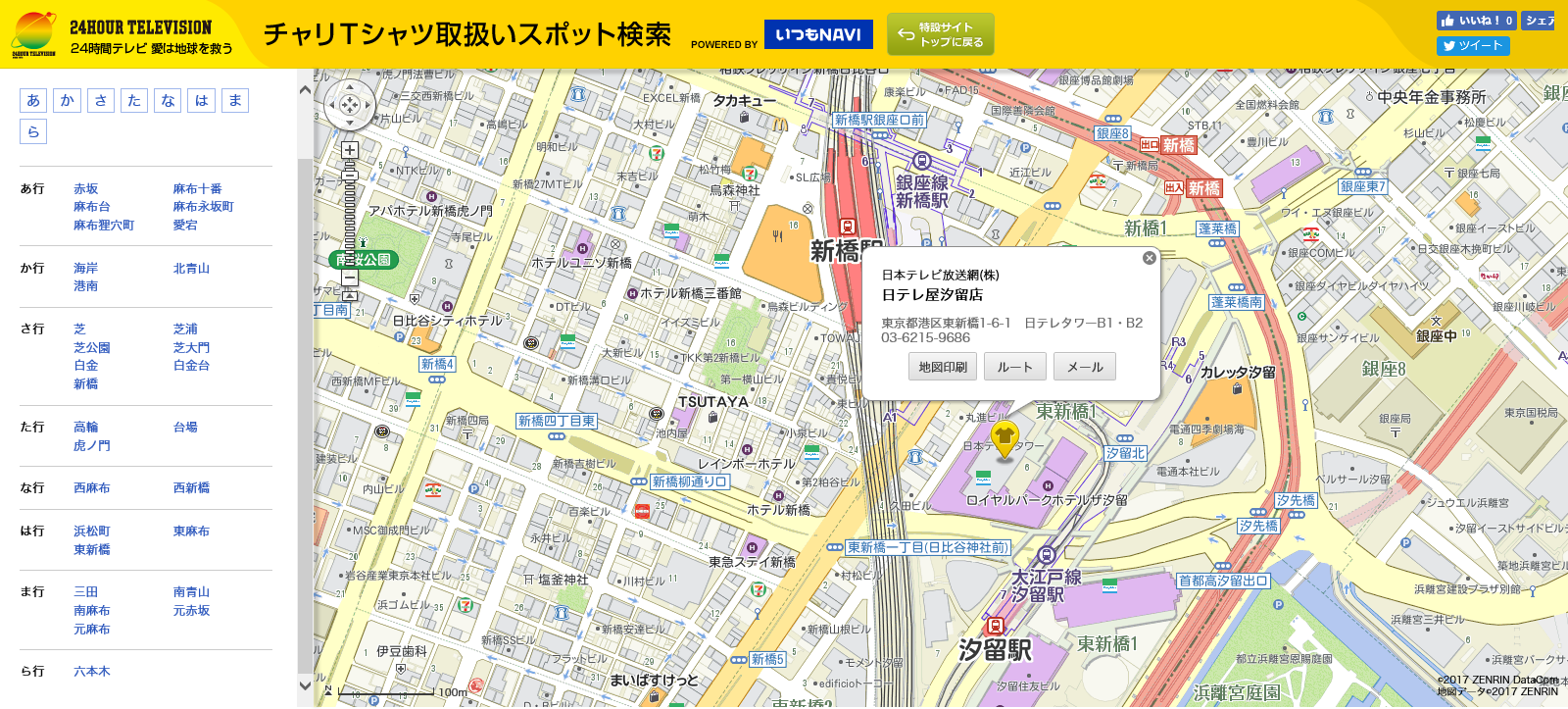The width and height of the screenshot is (1568, 709).
Task: Click the いつもNAVI logo
Action: point(818,34)
